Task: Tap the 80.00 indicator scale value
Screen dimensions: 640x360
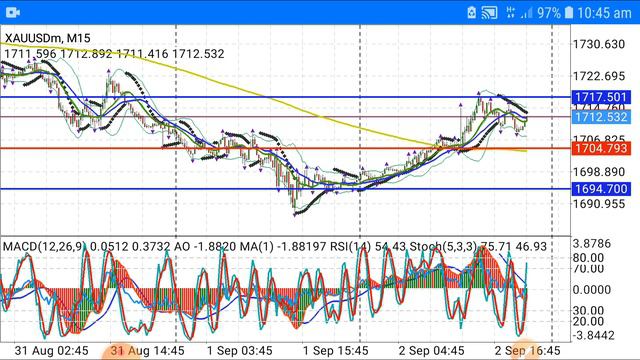Action: 588,258
